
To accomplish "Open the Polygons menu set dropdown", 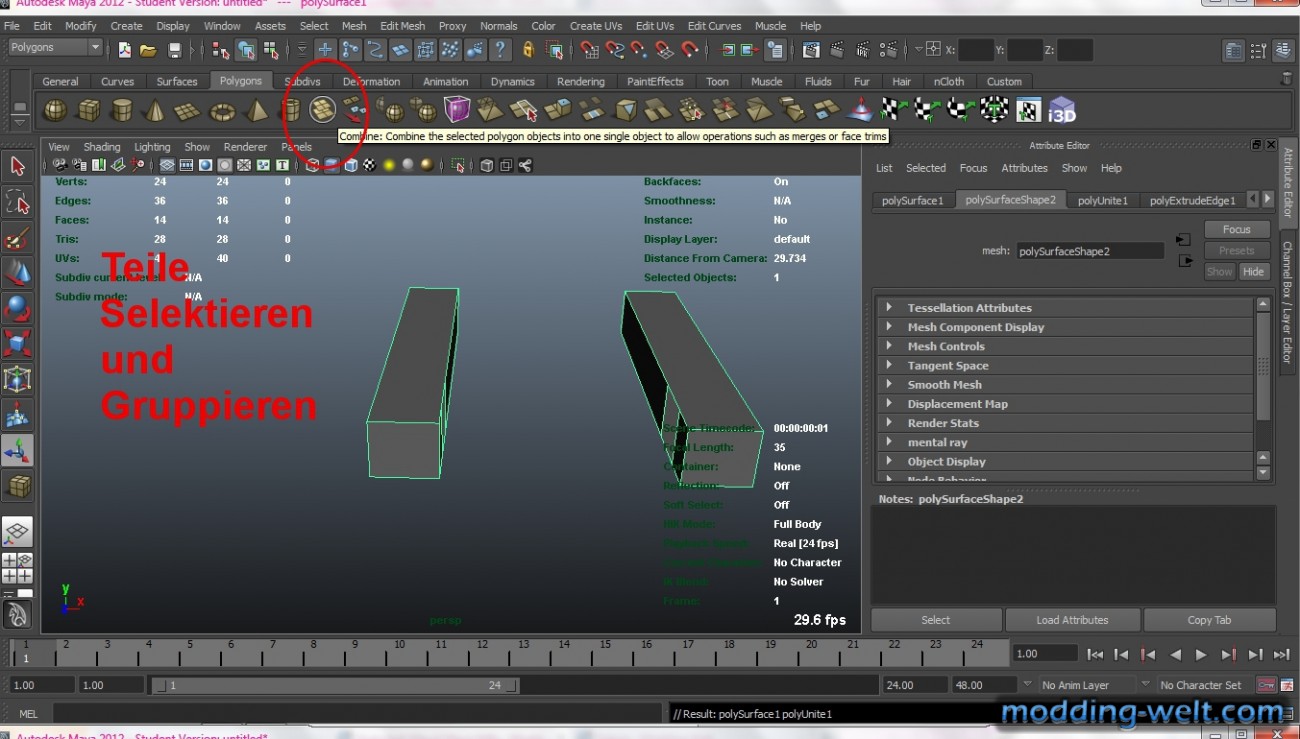I will (x=56, y=48).
